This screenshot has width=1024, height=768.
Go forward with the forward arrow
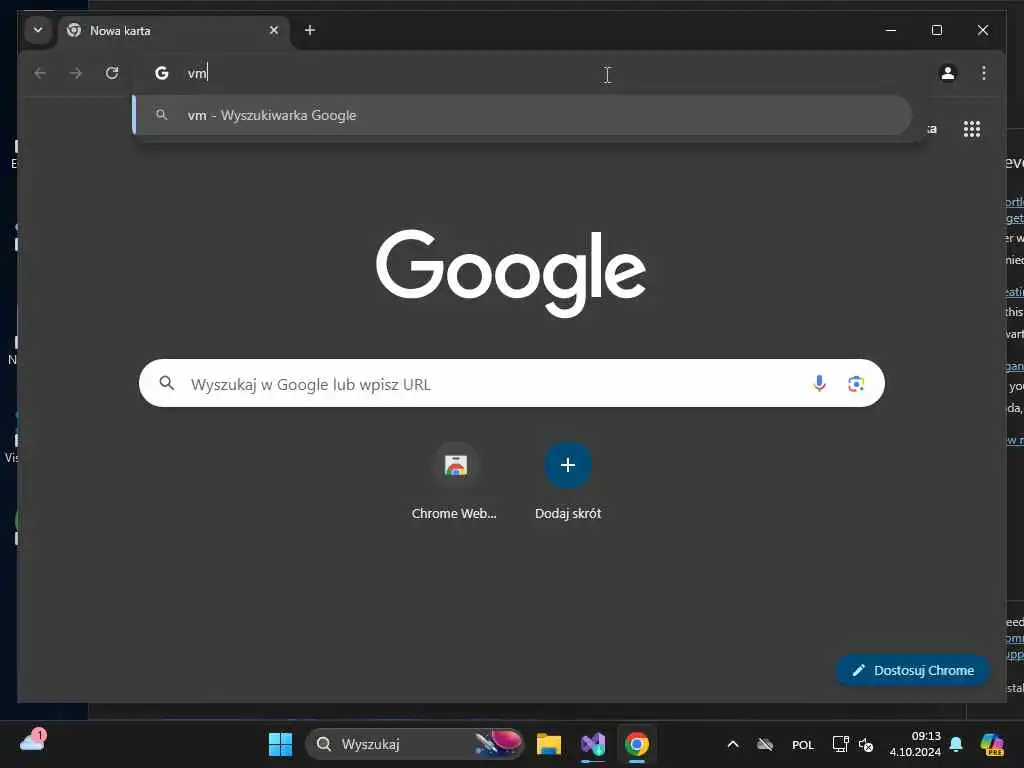(76, 73)
